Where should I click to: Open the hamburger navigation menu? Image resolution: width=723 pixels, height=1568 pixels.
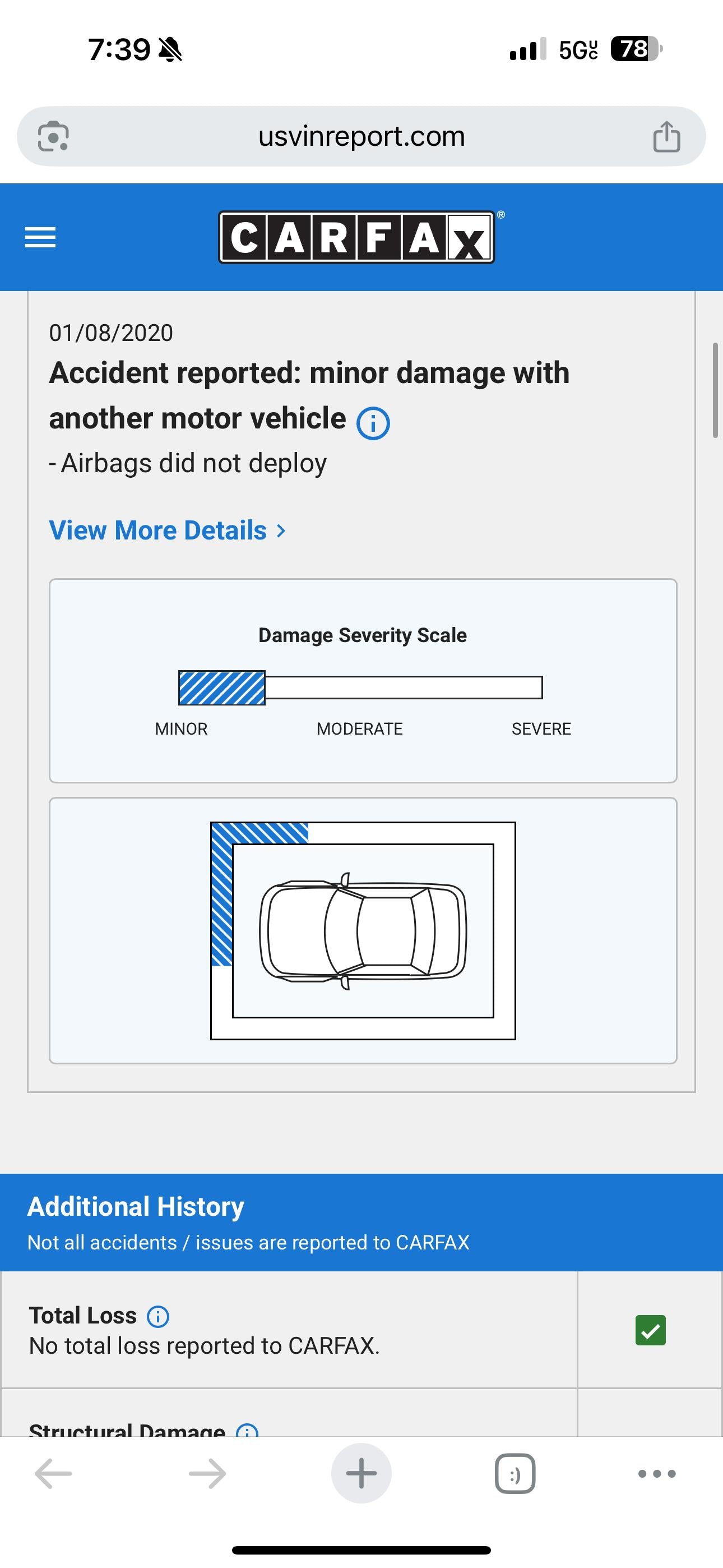coord(40,237)
